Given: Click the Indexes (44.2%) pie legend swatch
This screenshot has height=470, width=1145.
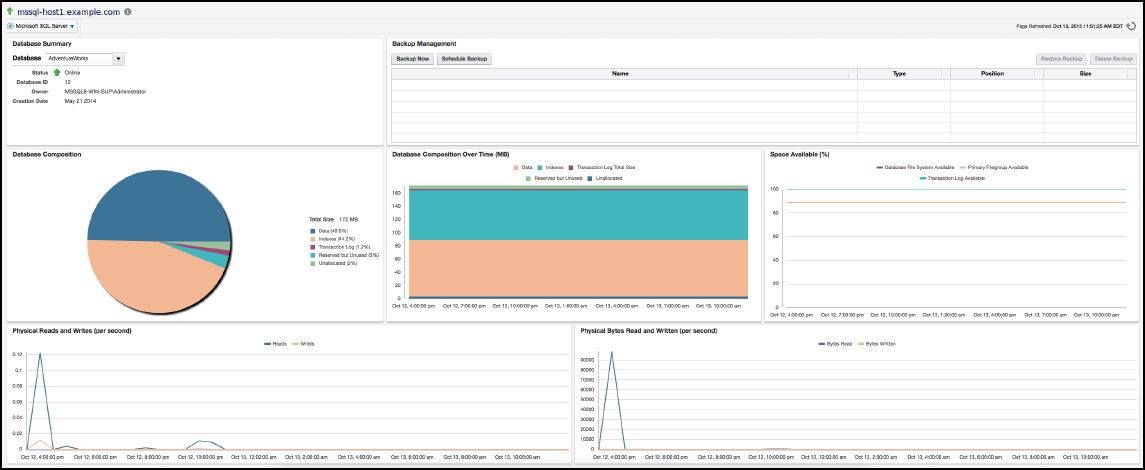Looking at the screenshot, I should [312, 239].
